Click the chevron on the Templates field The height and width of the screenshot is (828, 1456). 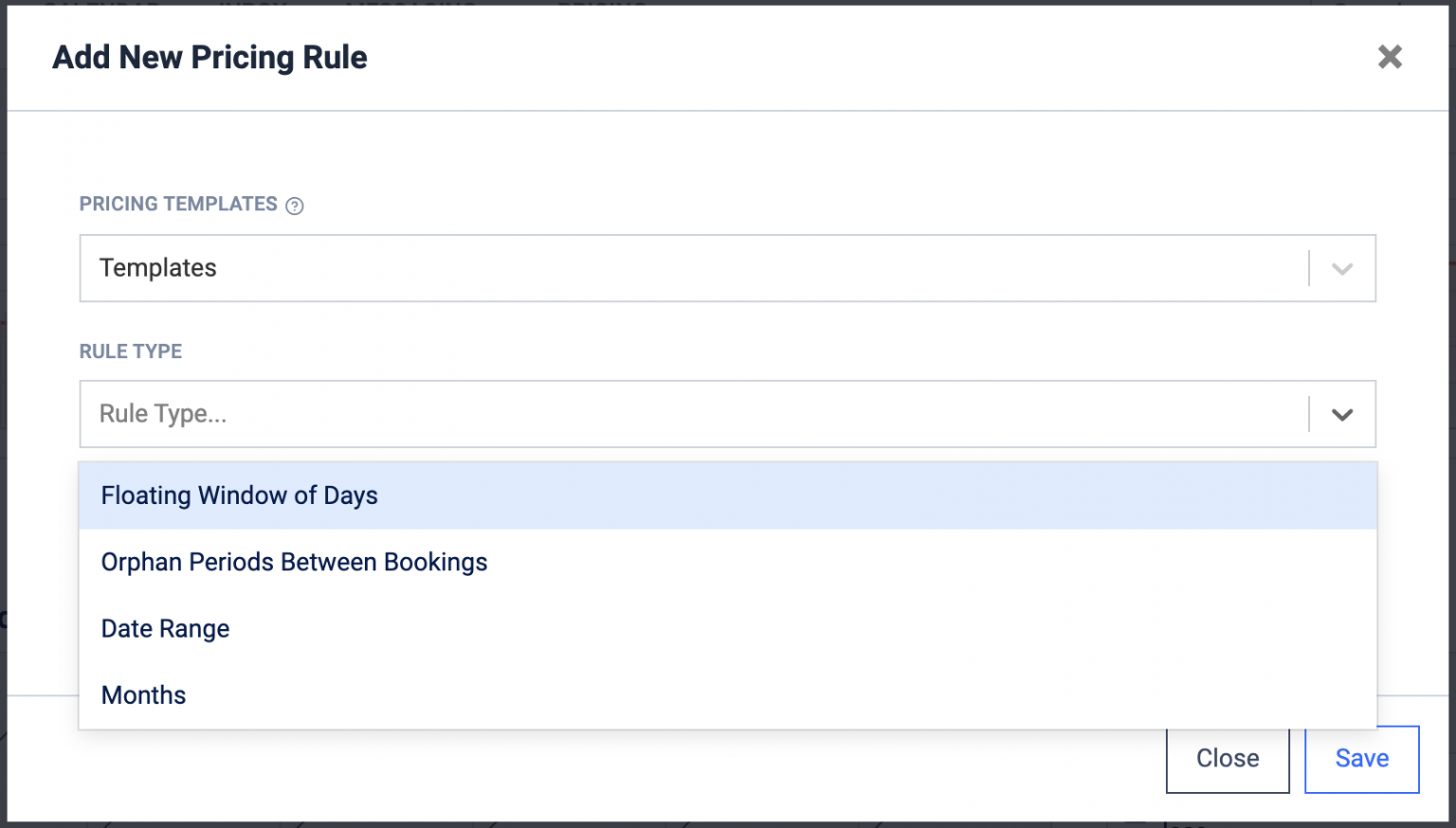point(1341,268)
